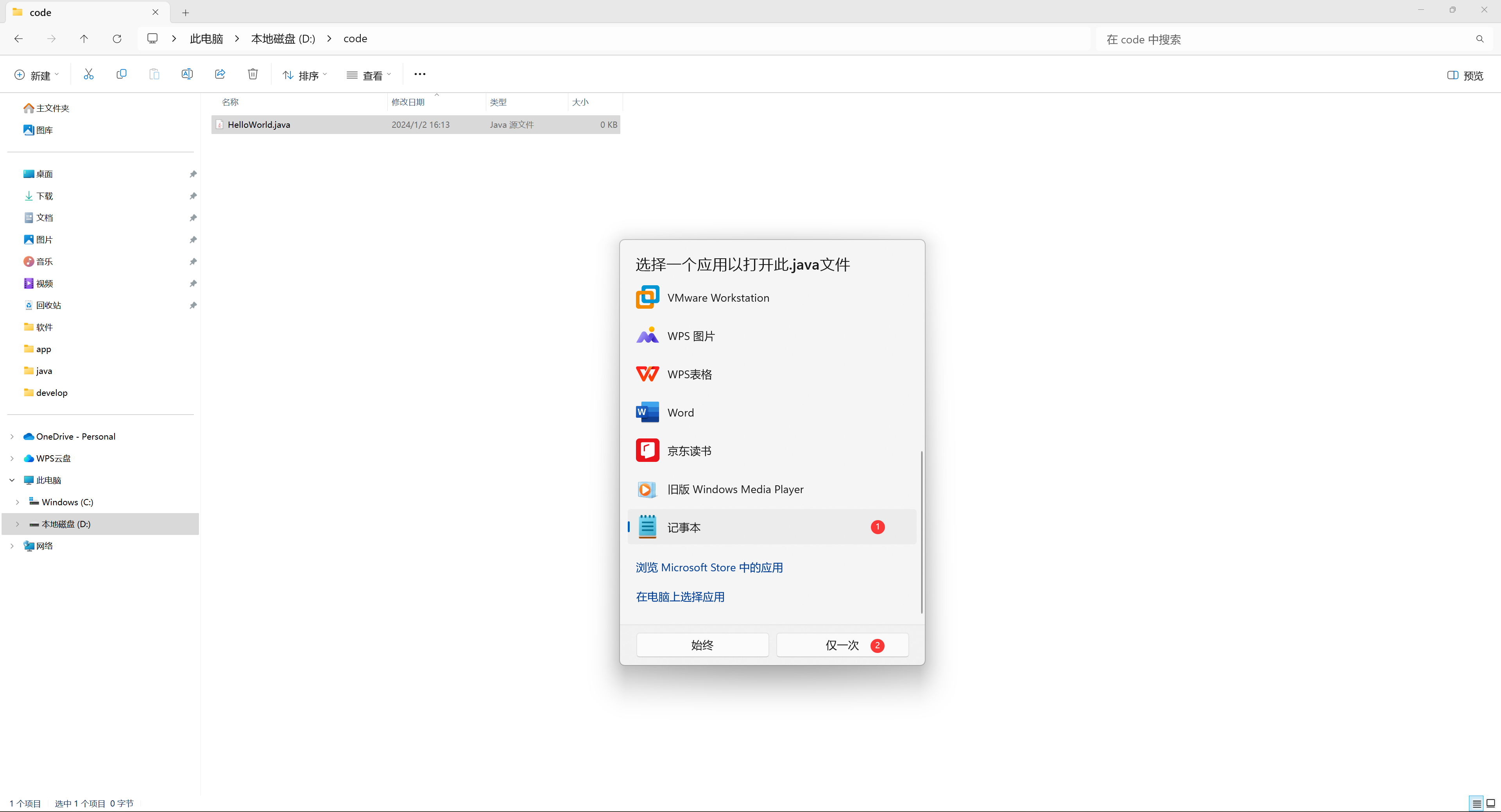Expand OneDrive - Personal tree node
This screenshot has height=812, width=1501.
point(12,436)
